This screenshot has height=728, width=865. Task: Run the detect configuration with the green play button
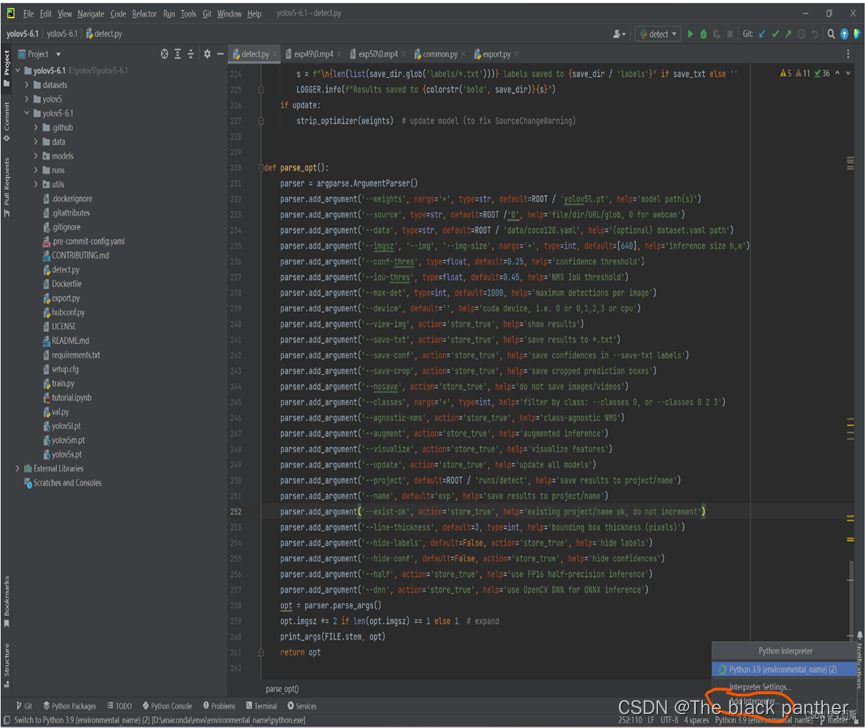(690, 34)
